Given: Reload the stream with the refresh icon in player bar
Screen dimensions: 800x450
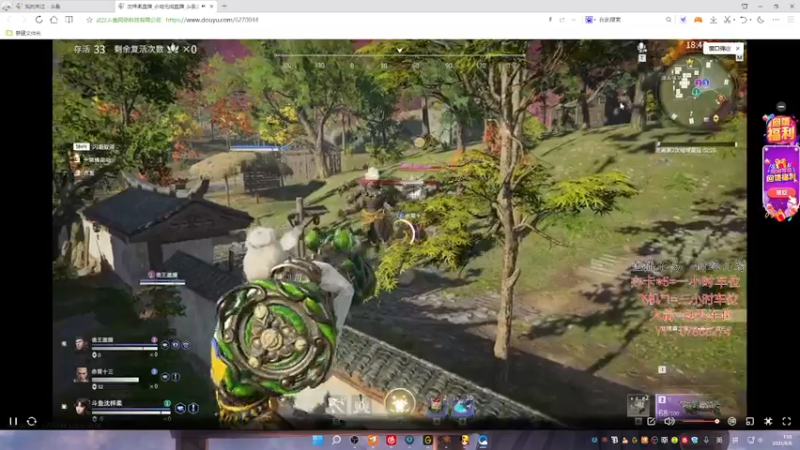Looking at the screenshot, I should (x=32, y=421).
